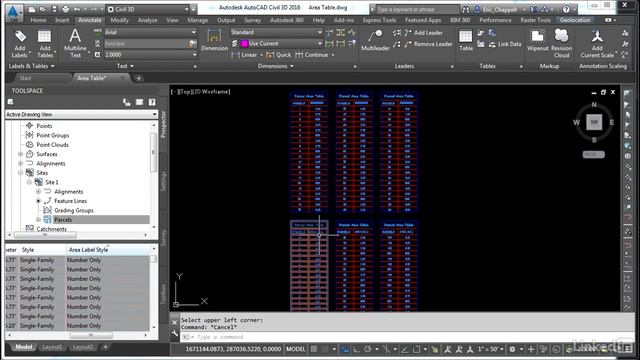Click the Add Leader button
Viewport: 640px width, 360px height.
(424, 33)
